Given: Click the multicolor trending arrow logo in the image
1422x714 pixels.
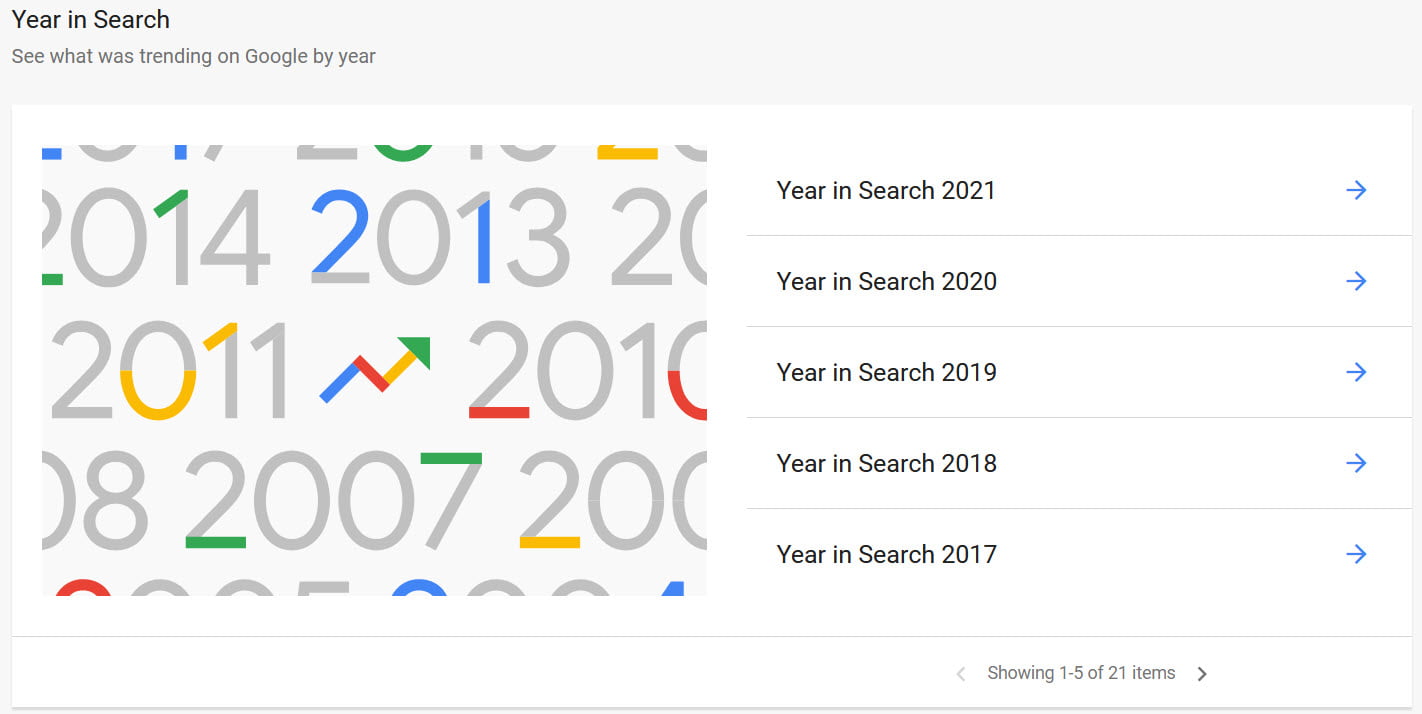Looking at the screenshot, I should [375, 368].
